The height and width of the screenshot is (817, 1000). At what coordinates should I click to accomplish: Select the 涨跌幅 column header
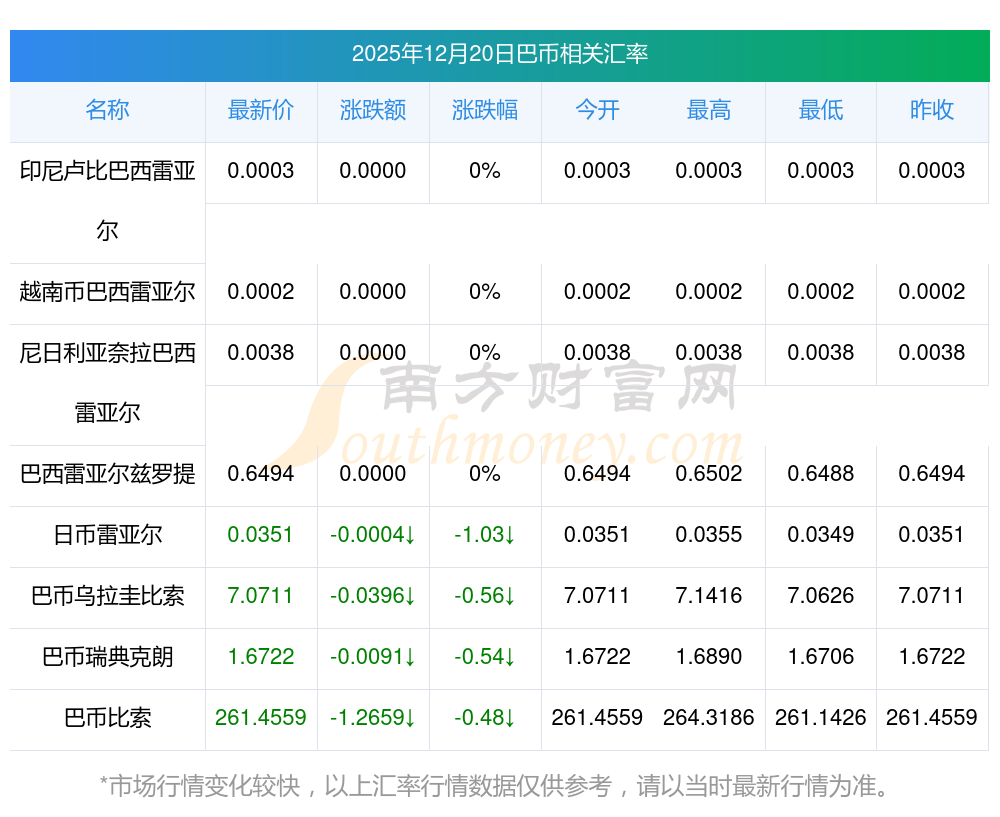pyautogui.click(x=485, y=110)
